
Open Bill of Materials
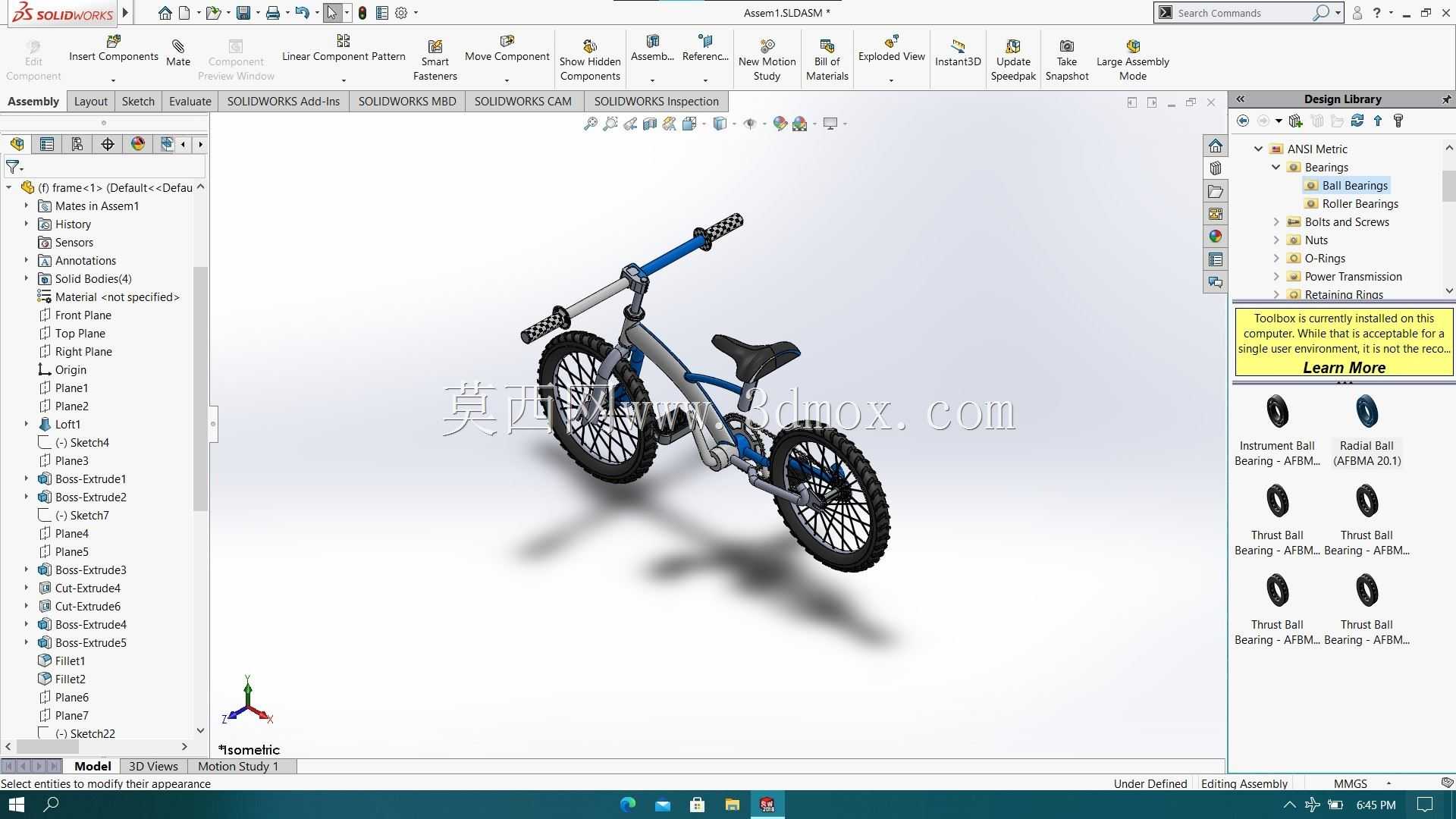click(827, 46)
